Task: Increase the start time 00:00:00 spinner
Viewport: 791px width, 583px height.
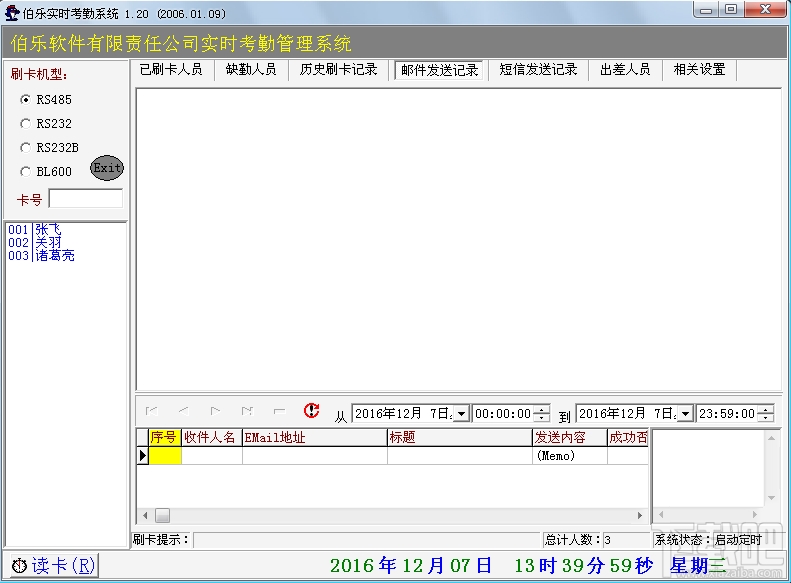Action: tap(542, 410)
